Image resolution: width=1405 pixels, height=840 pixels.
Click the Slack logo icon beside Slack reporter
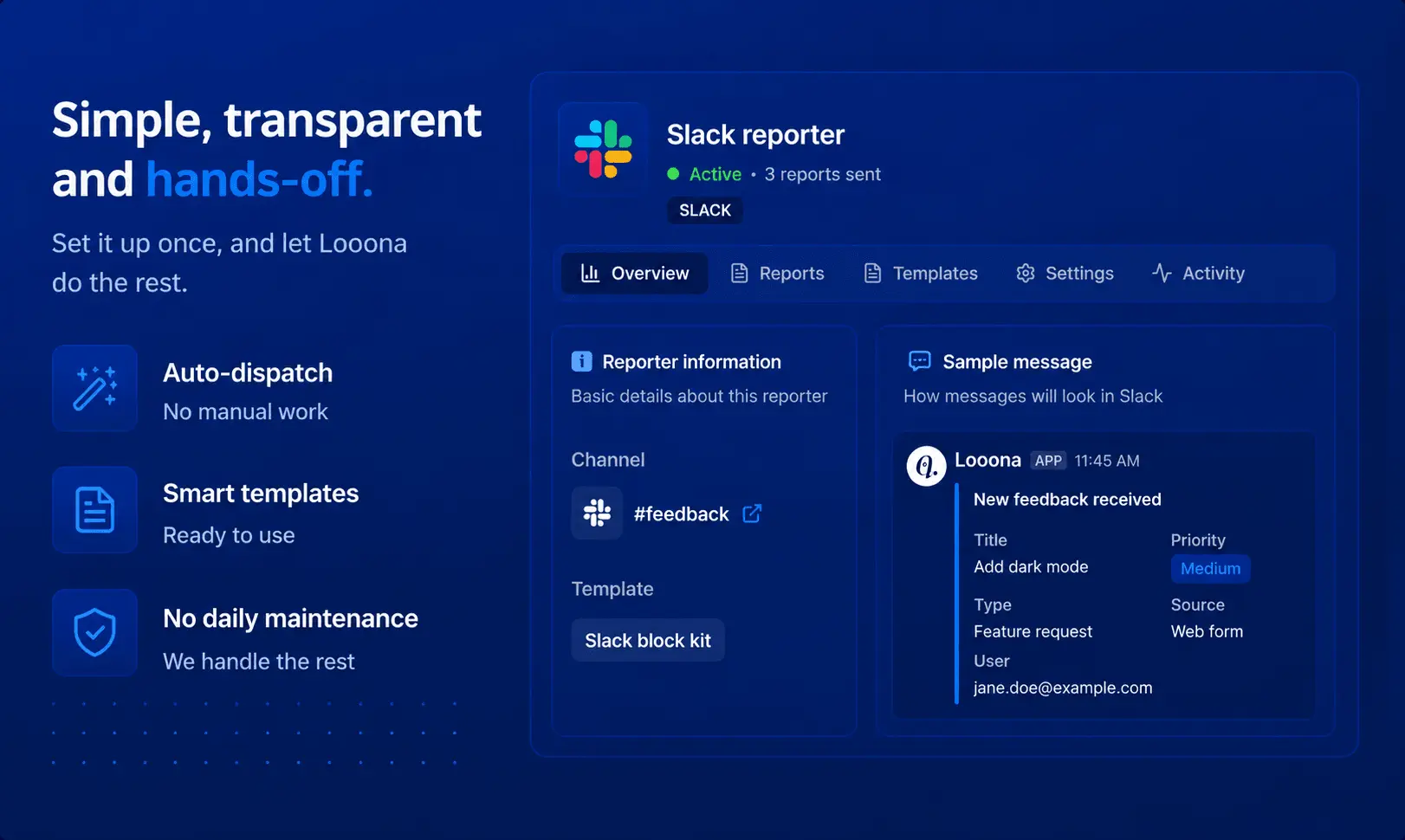(x=603, y=149)
